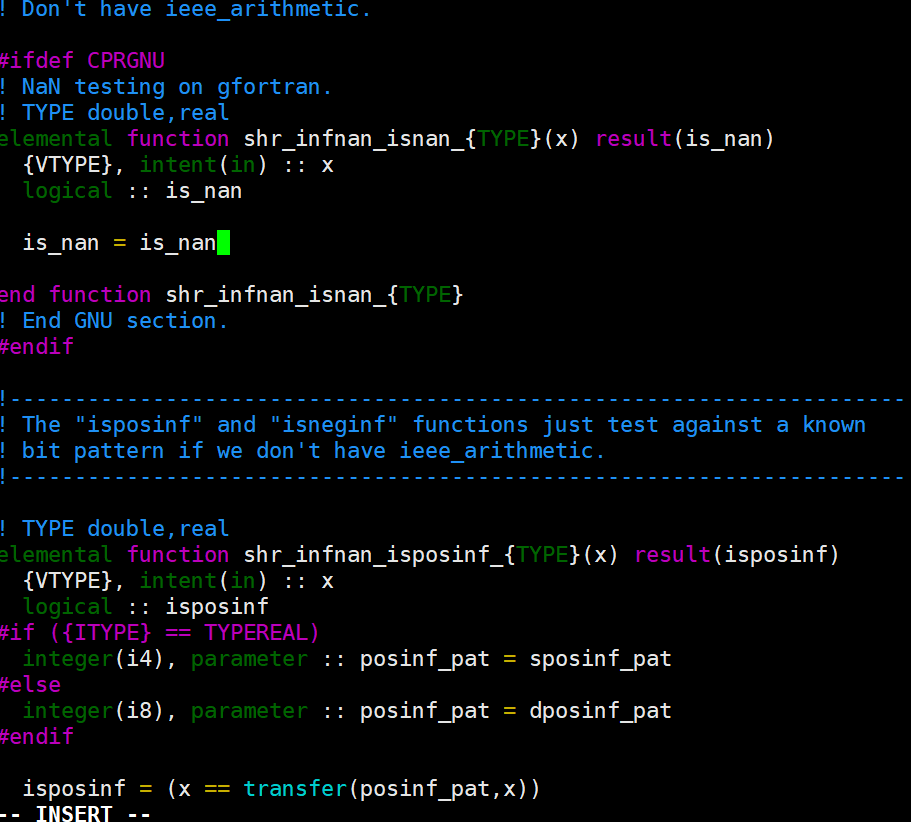This screenshot has width=911, height=822.
Task: Click the 'logical :: is_nan' declaration
Action: pyautogui.click(x=132, y=191)
